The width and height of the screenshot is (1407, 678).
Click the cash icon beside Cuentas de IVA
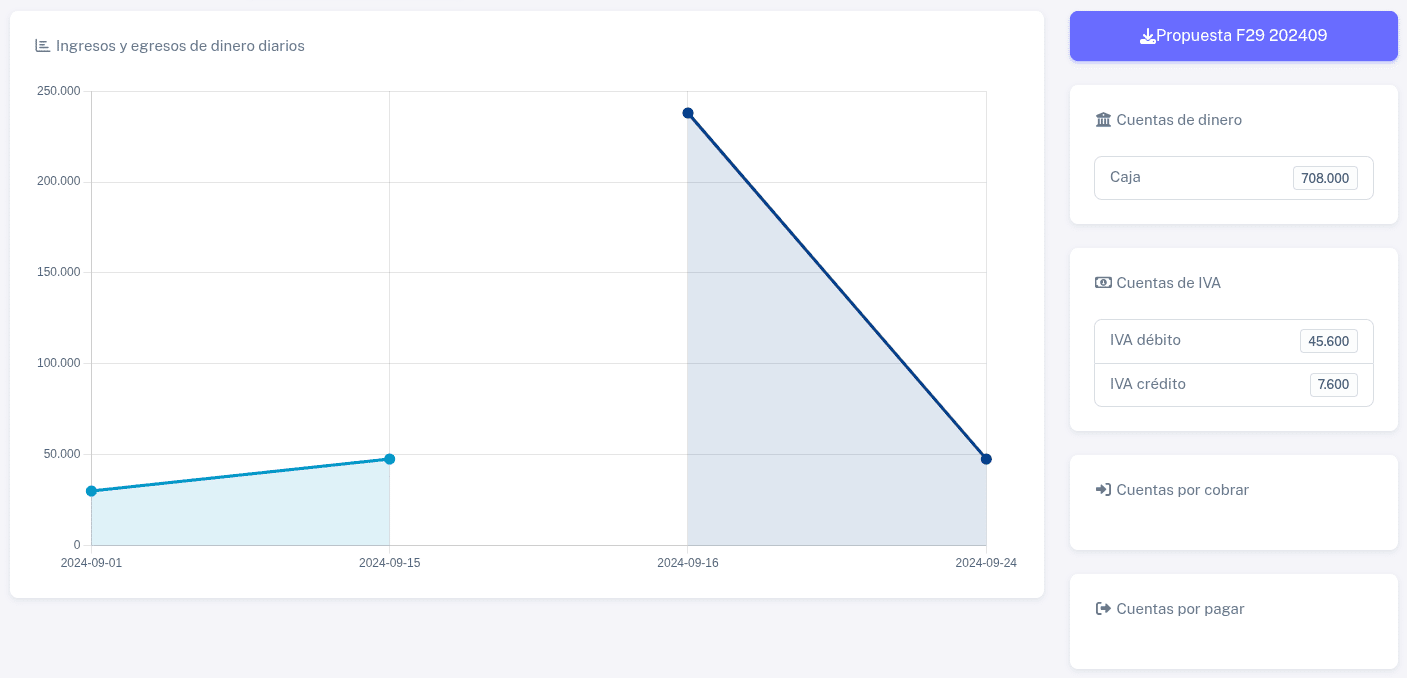pos(1103,282)
